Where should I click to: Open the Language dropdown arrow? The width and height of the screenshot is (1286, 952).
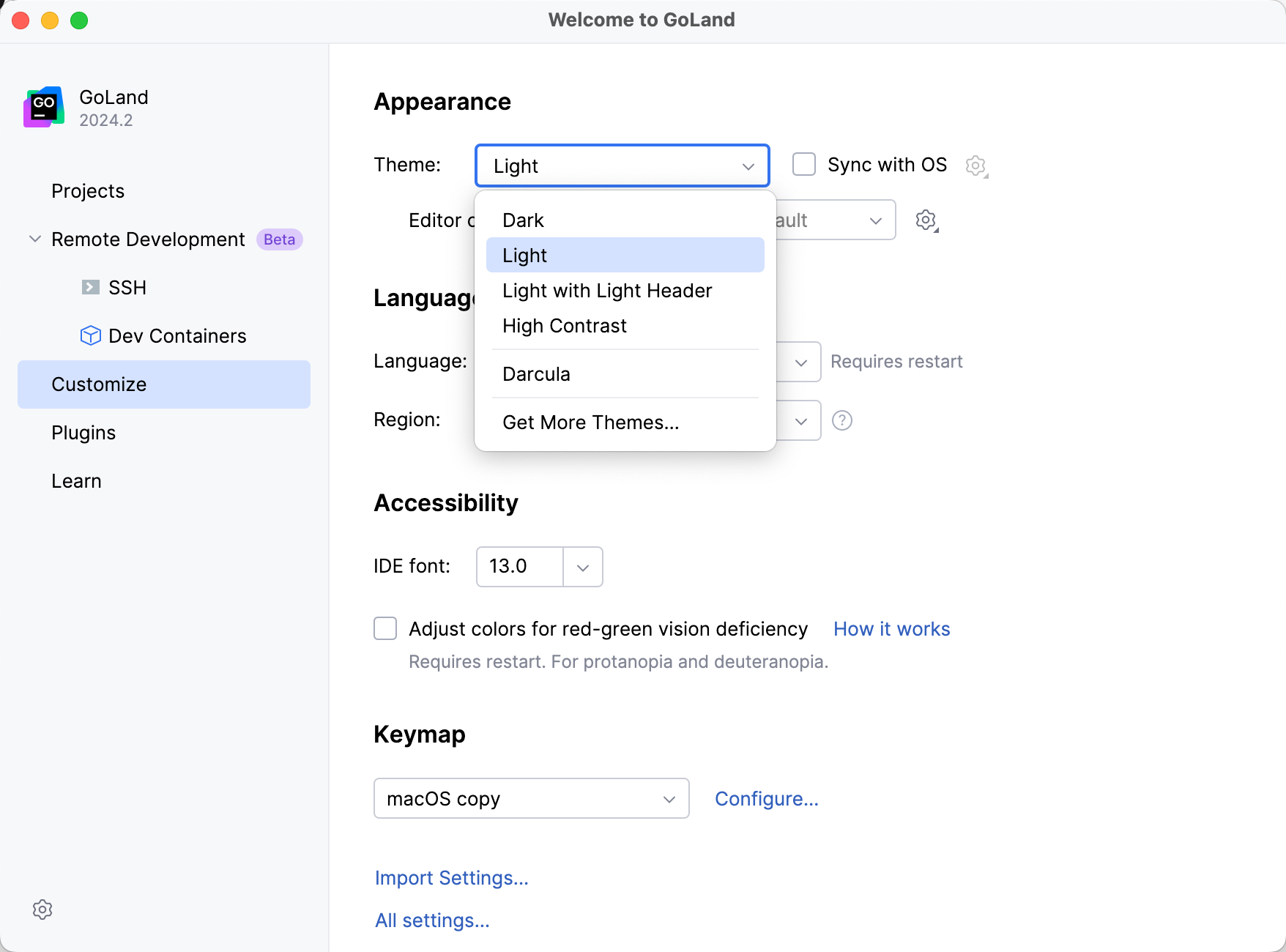click(800, 362)
